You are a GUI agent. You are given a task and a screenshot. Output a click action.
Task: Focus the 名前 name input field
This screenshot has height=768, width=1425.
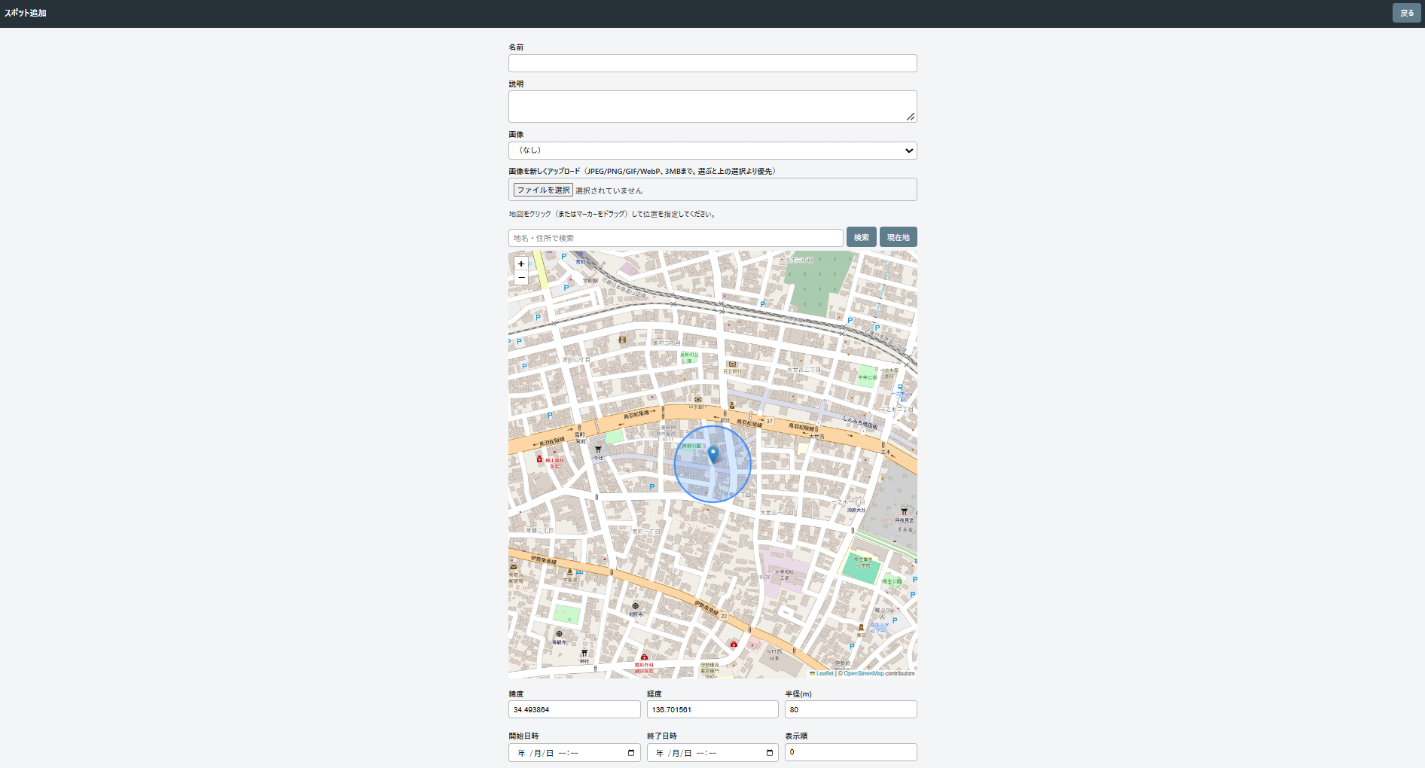pos(712,63)
